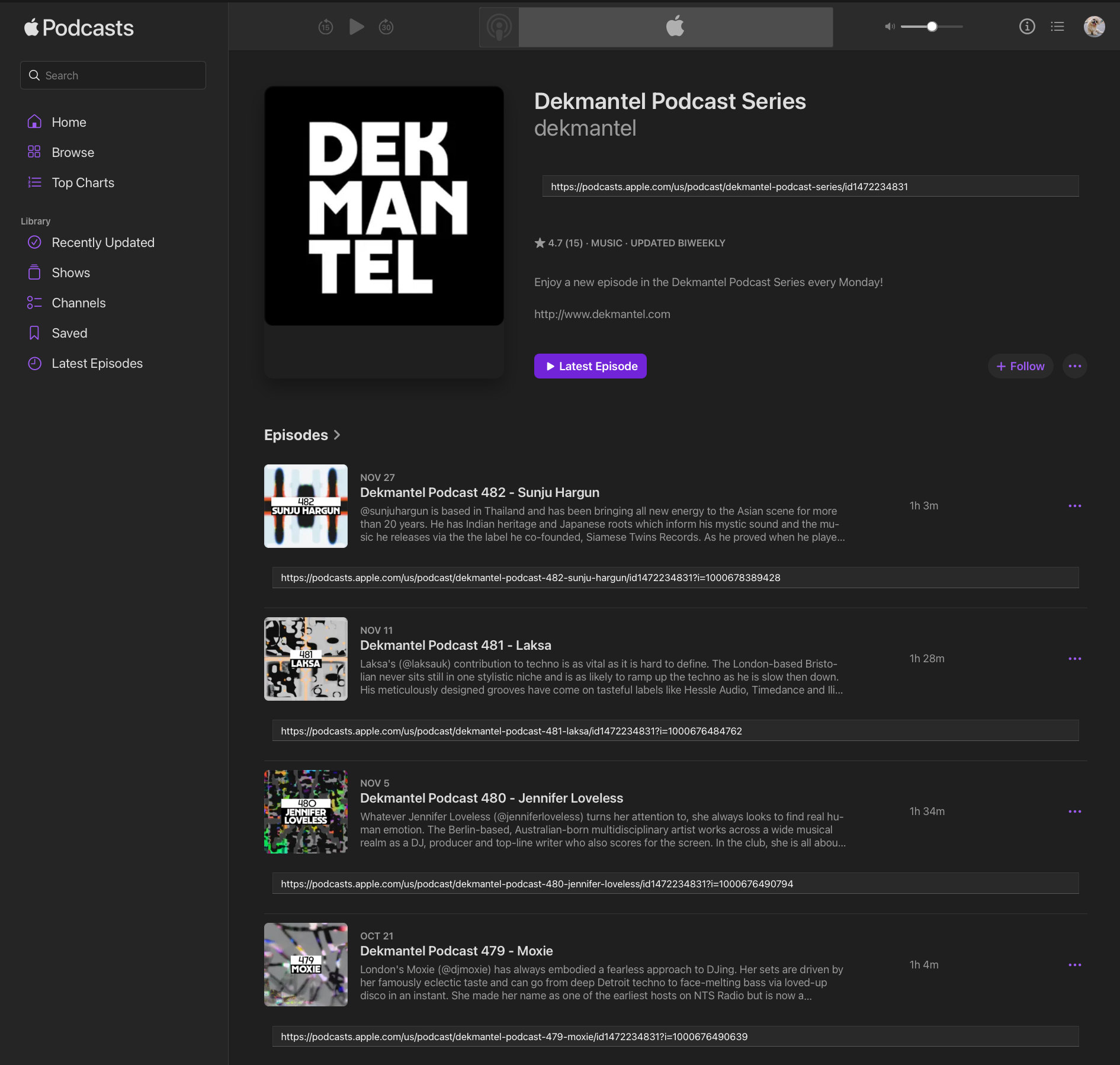Open Dekmantel Podcast 480 - Jennifer Loveless title

pyautogui.click(x=492, y=798)
